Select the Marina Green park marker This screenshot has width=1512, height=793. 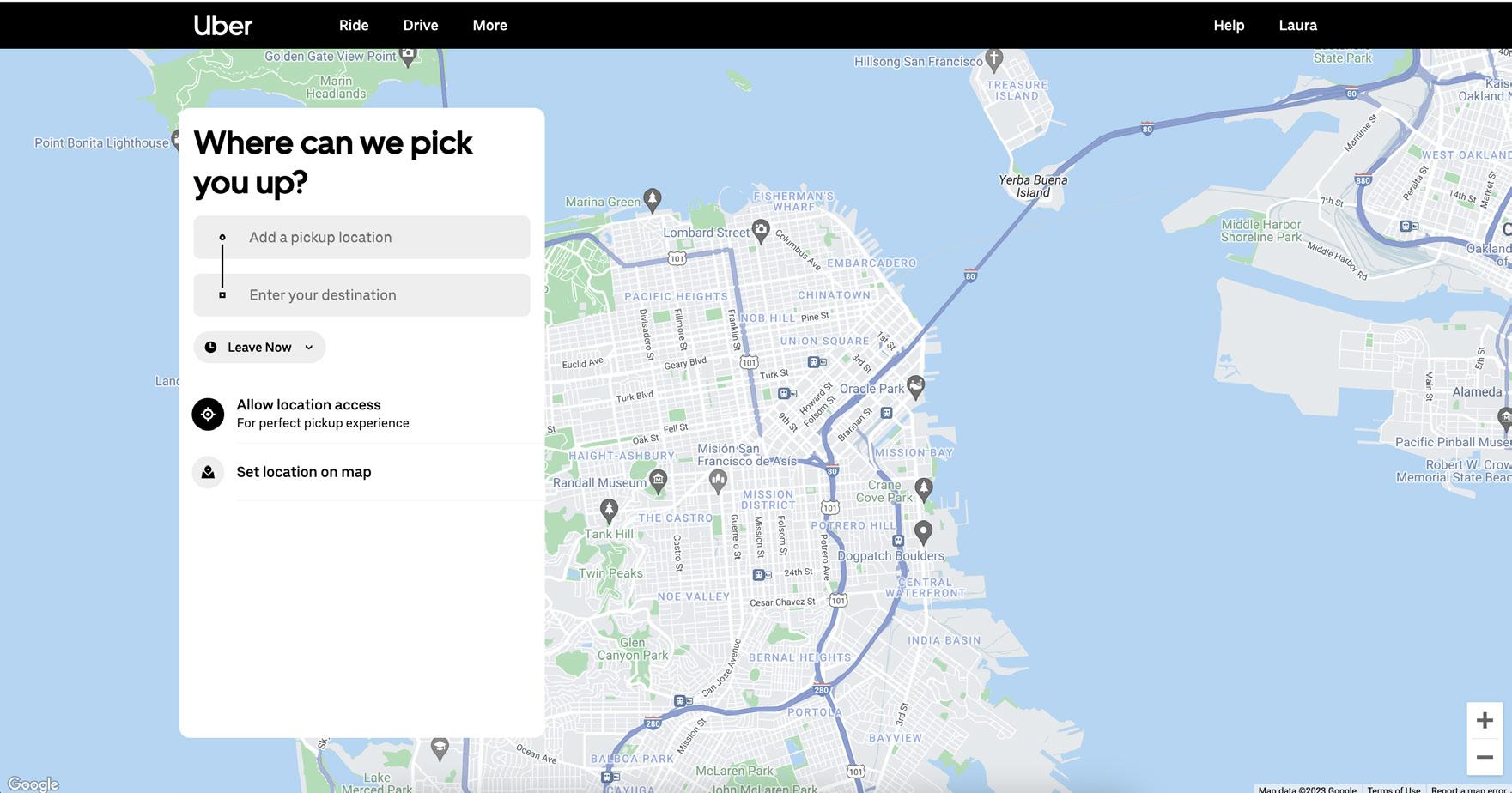pyautogui.click(x=653, y=200)
